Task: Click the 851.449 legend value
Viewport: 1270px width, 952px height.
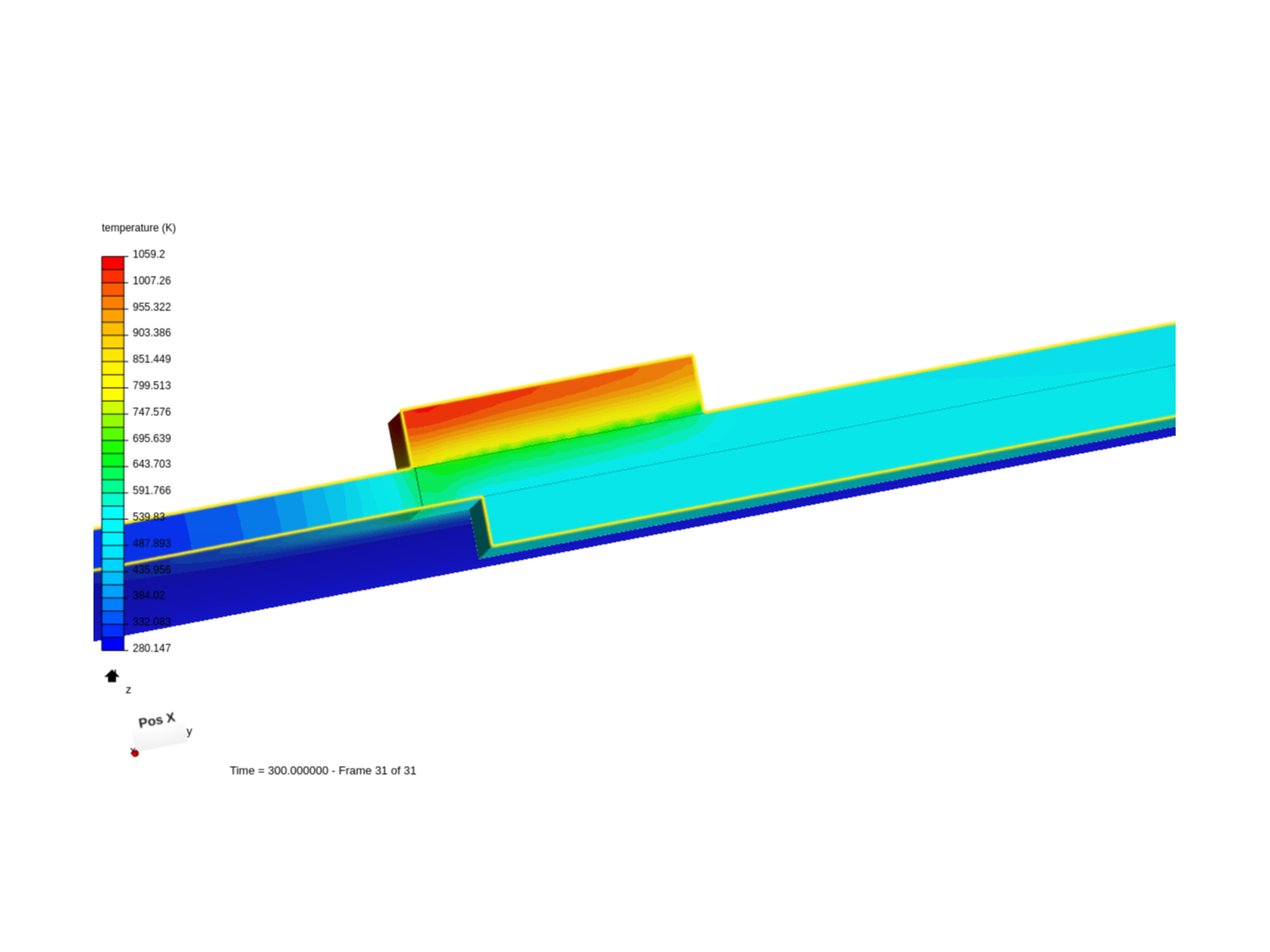Action: (x=152, y=359)
